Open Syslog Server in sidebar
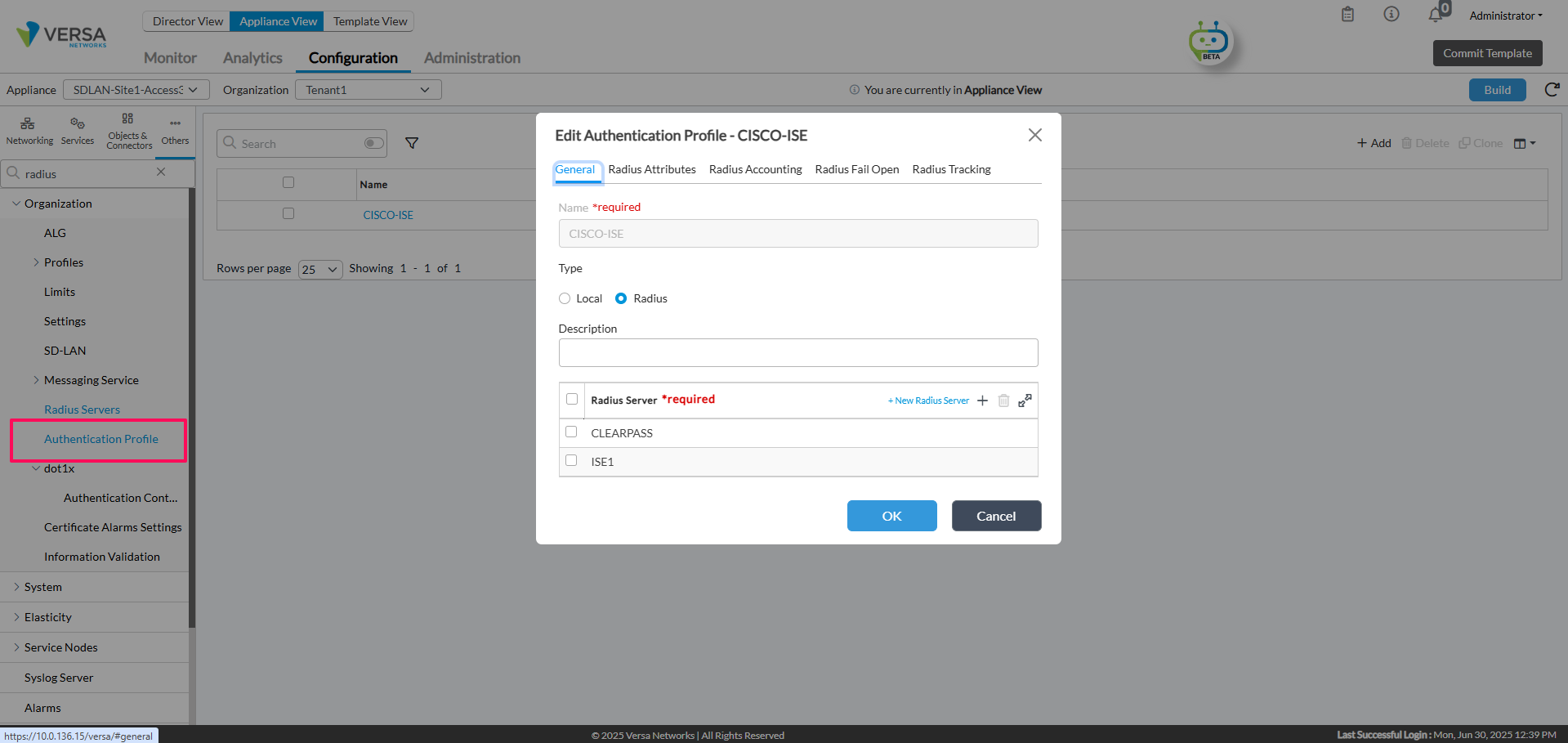This screenshot has height=743, width=1568. (x=59, y=678)
